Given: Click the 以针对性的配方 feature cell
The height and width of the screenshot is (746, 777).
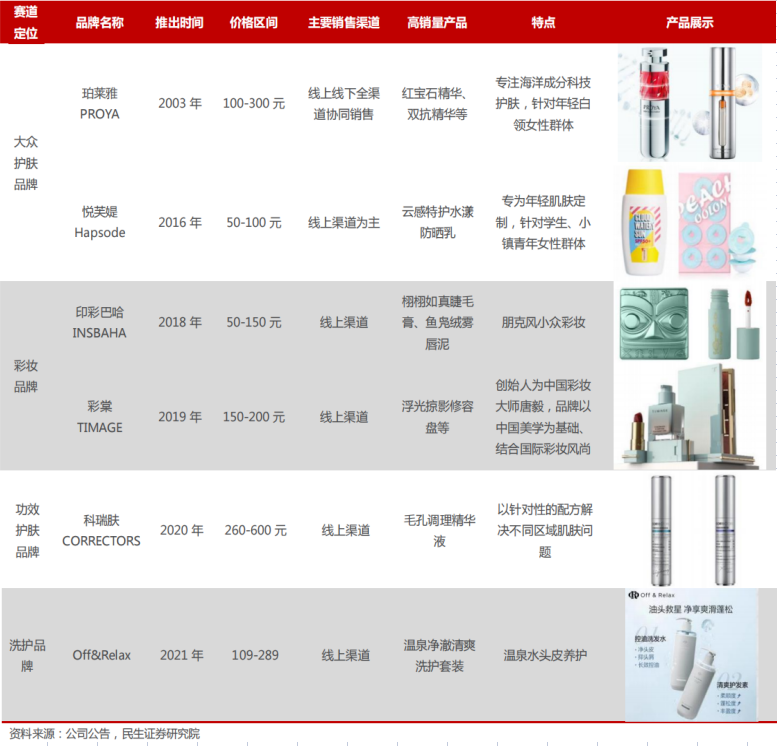Looking at the screenshot, I should (x=545, y=530).
